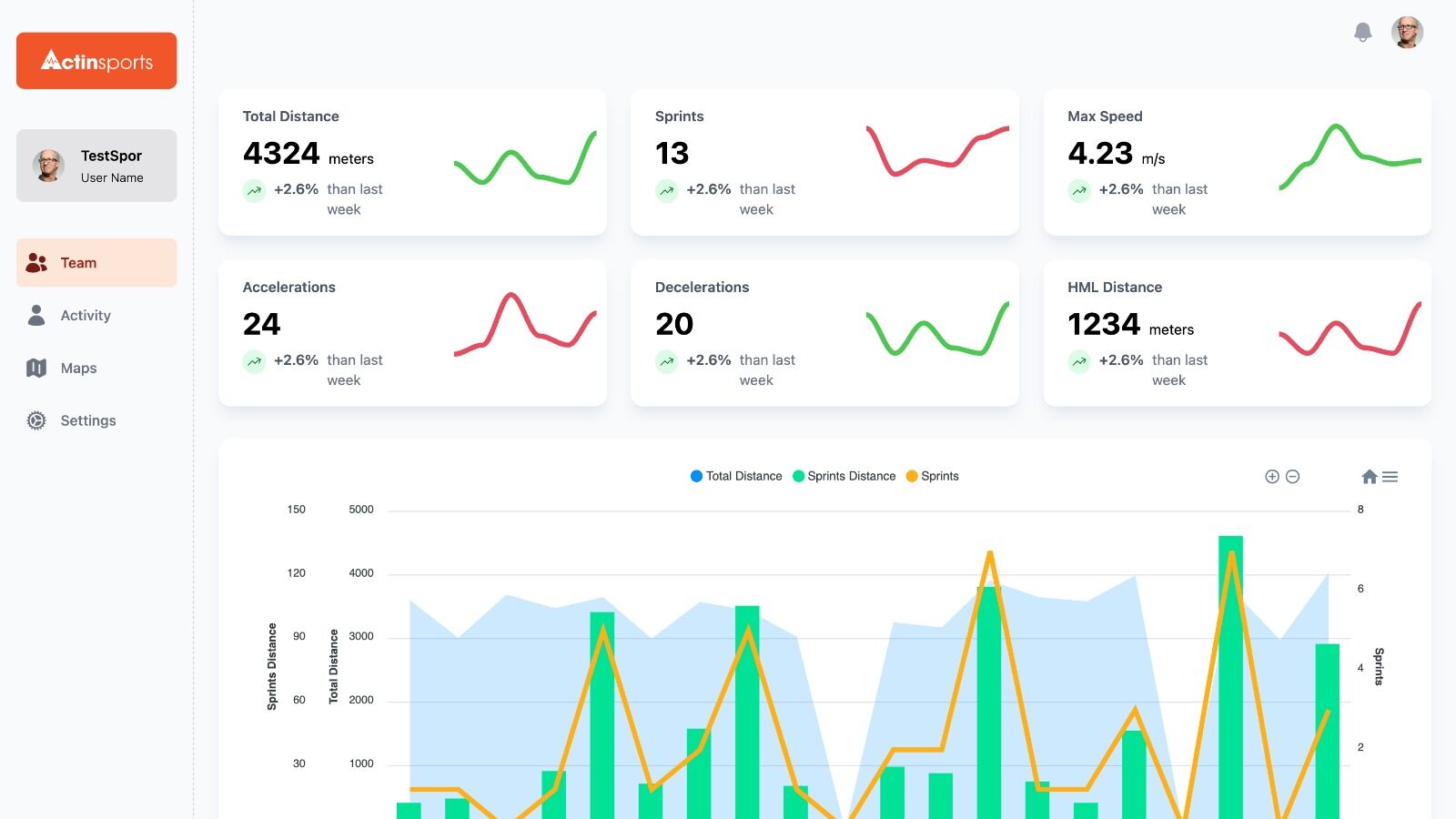Click the 1234 meters value
Screen dimensions: 1456x819
click(x=1131, y=325)
